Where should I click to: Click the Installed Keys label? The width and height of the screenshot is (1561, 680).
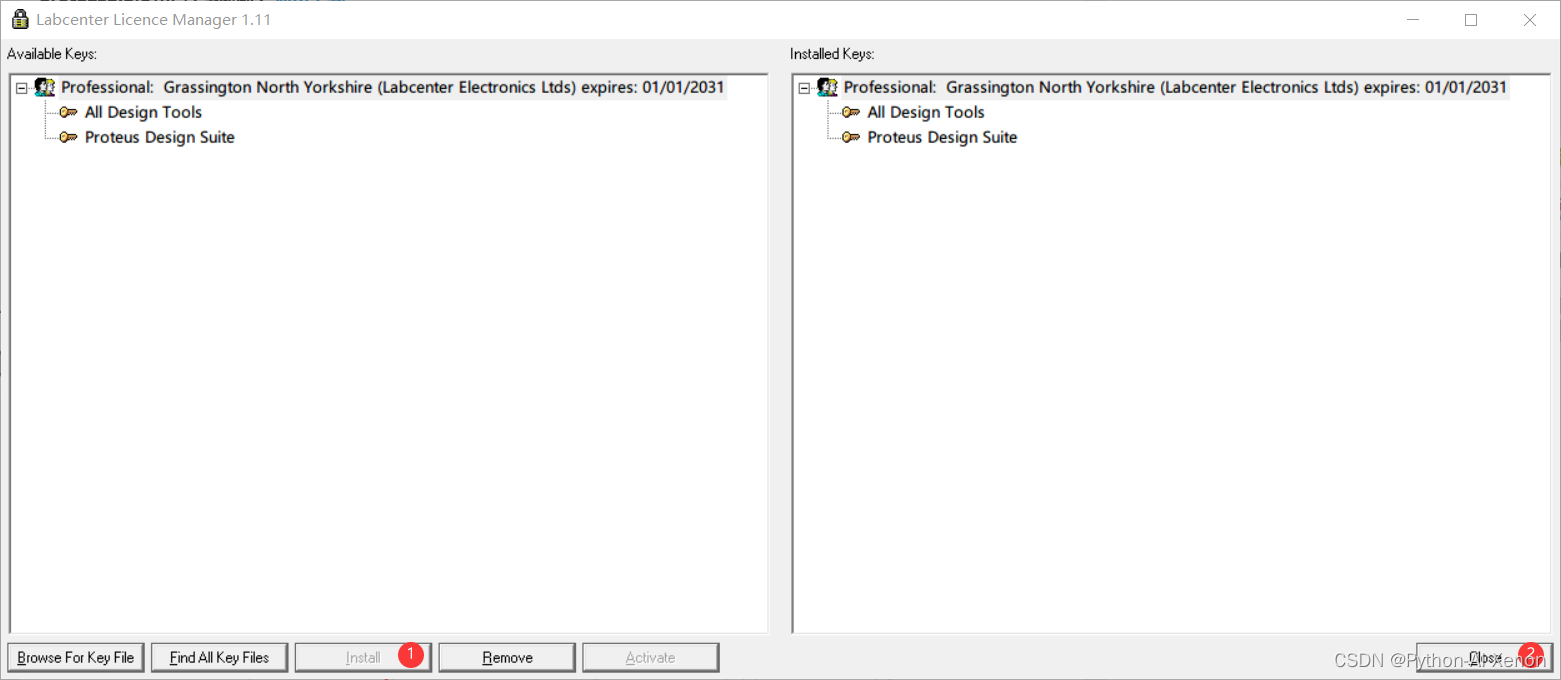tap(832, 54)
